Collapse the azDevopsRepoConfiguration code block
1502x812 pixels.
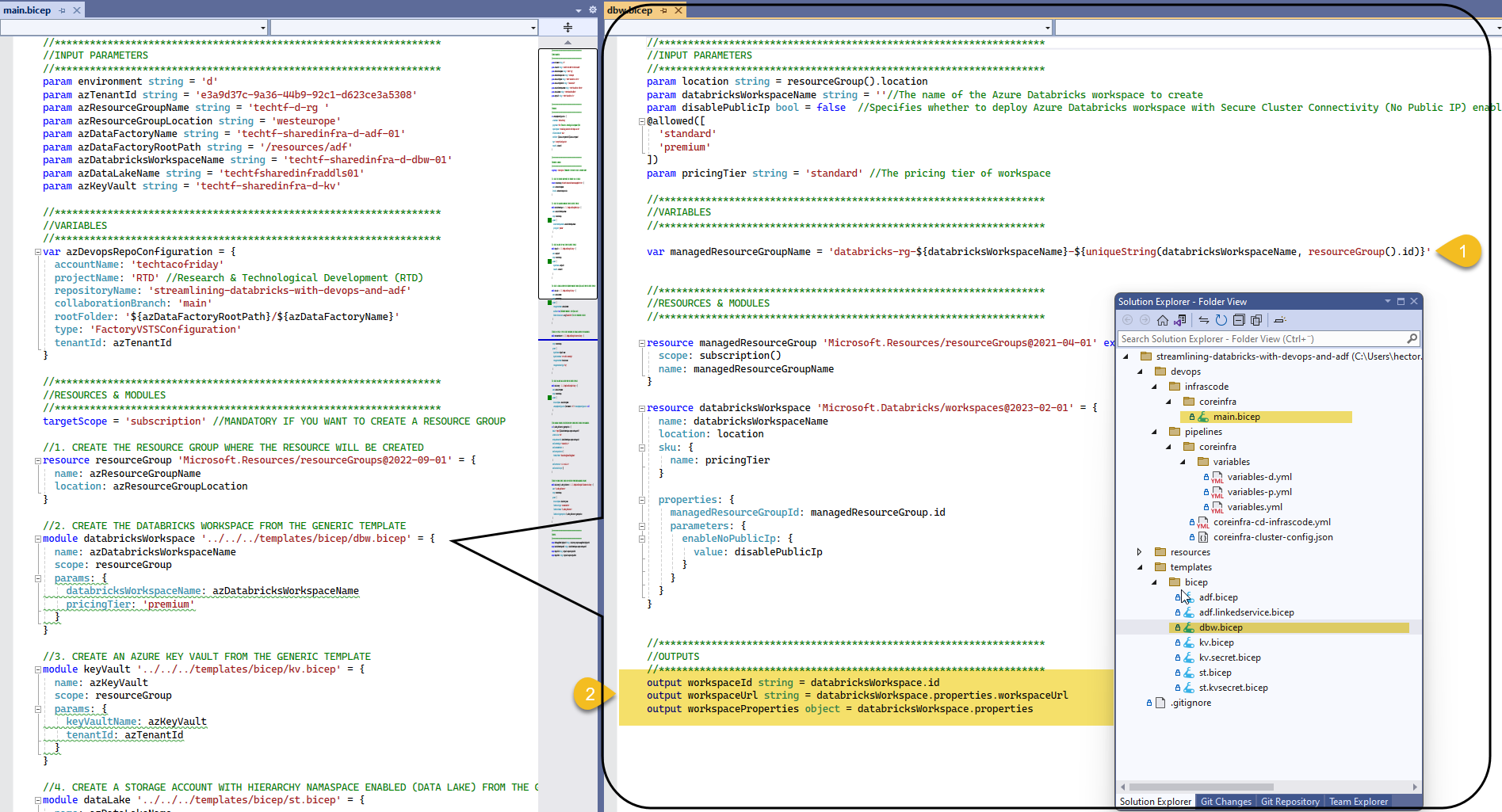tap(38, 252)
